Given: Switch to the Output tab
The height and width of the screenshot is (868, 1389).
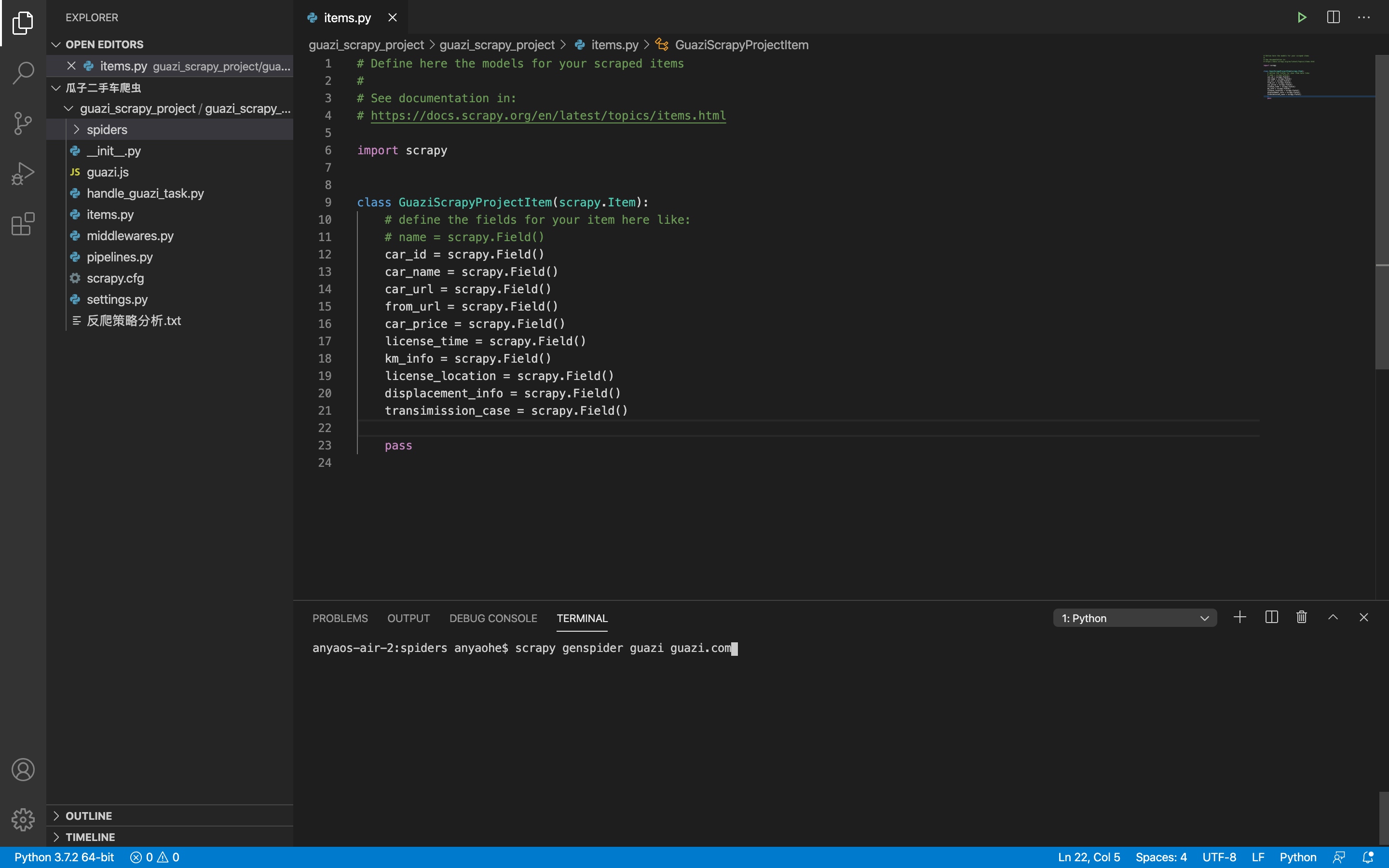Looking at the screenshot, I should (408, 618).
